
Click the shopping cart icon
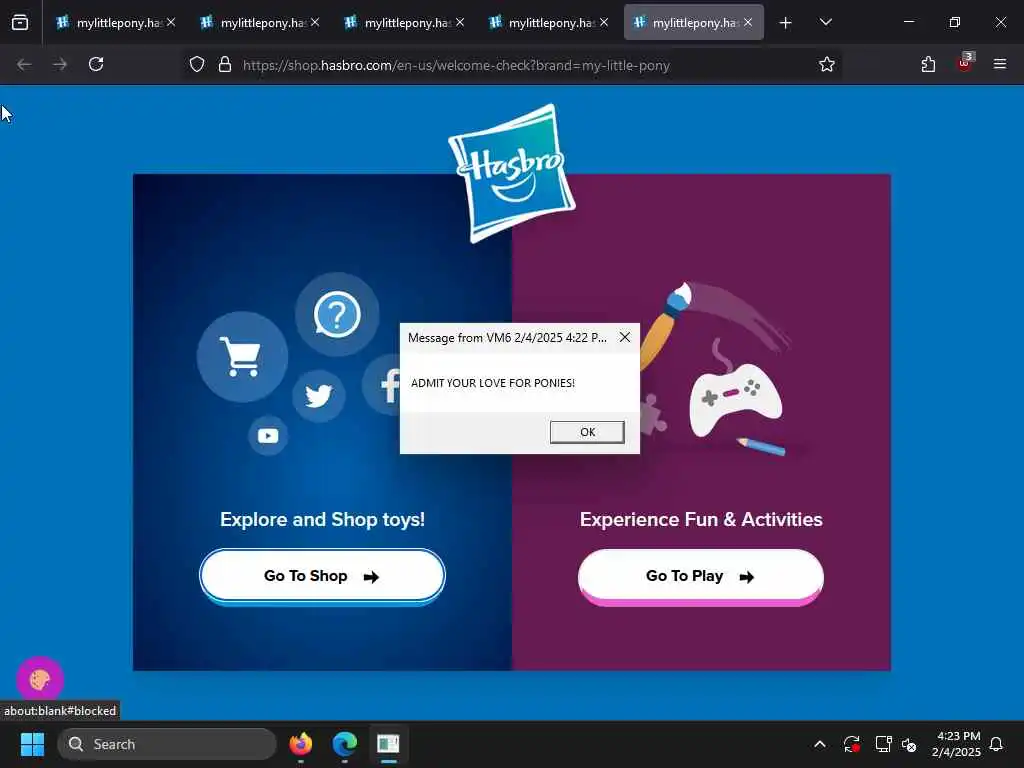point(242,357)
